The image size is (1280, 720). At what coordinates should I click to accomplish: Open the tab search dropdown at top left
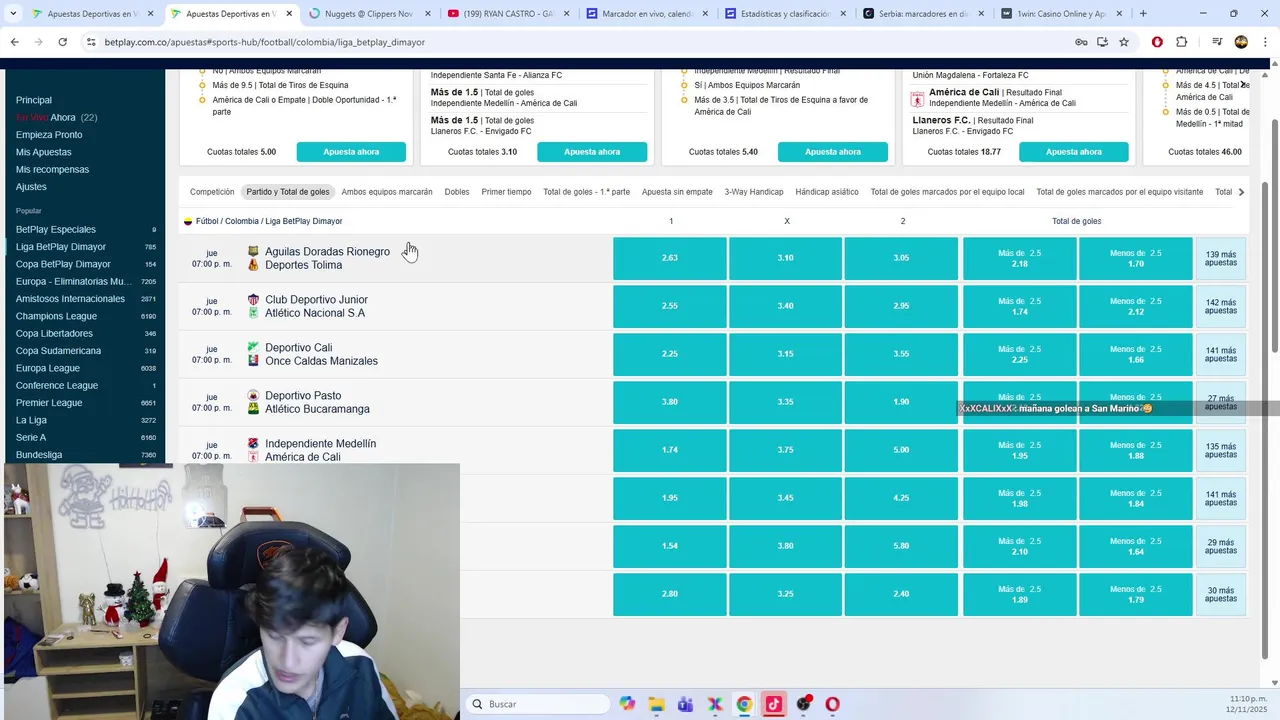click(12, 14)
